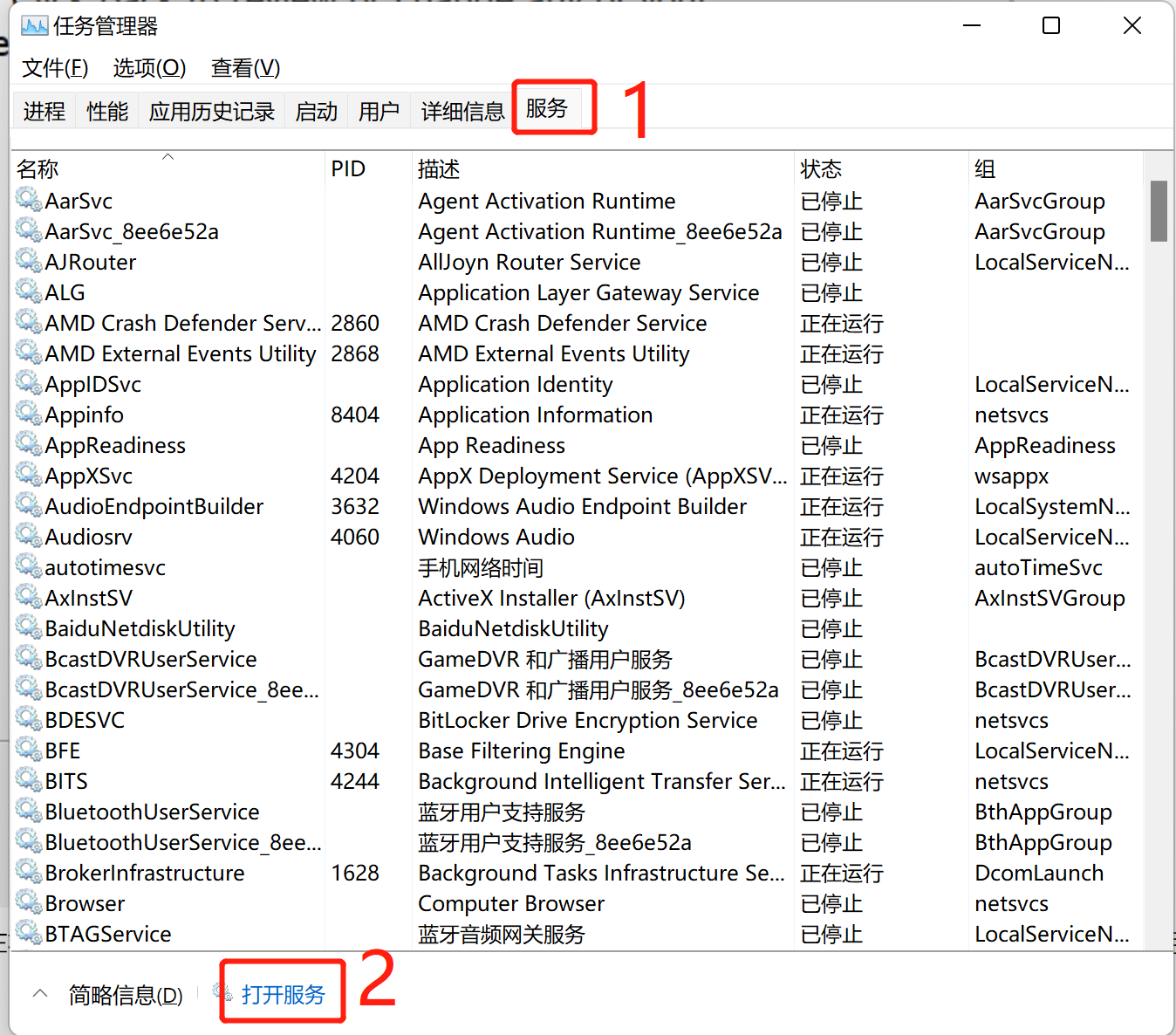Image resolution: width=1176 pixels, height=1035 pixels.
Task: Click the 打开服务 link
Action: click(x=283, y=994)
